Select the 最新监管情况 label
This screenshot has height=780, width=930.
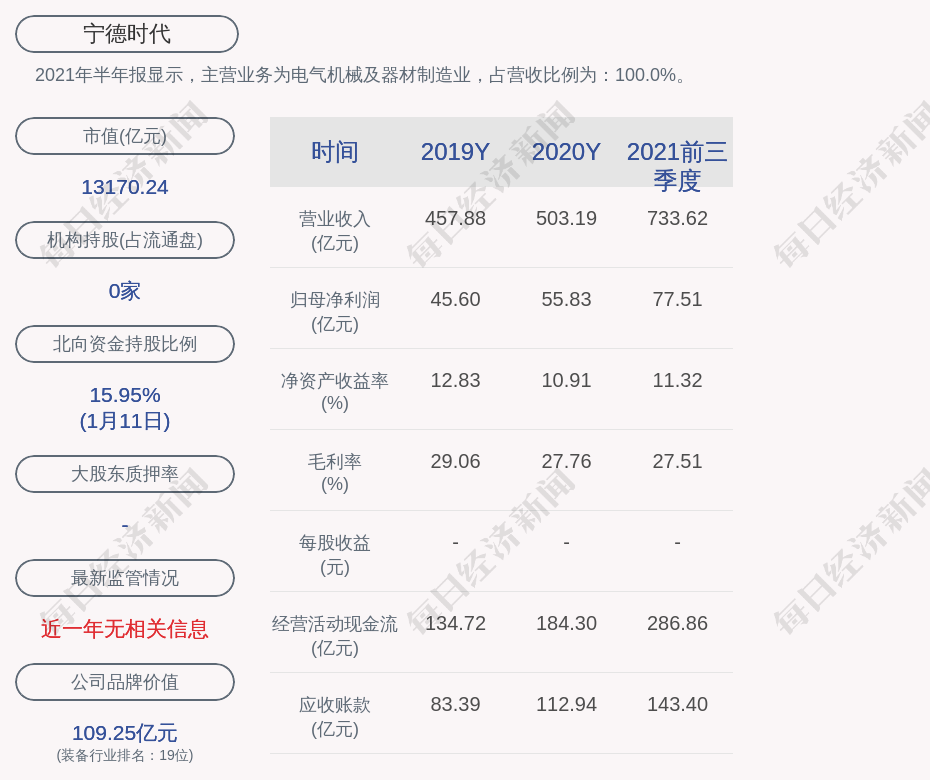coord(125,578)
